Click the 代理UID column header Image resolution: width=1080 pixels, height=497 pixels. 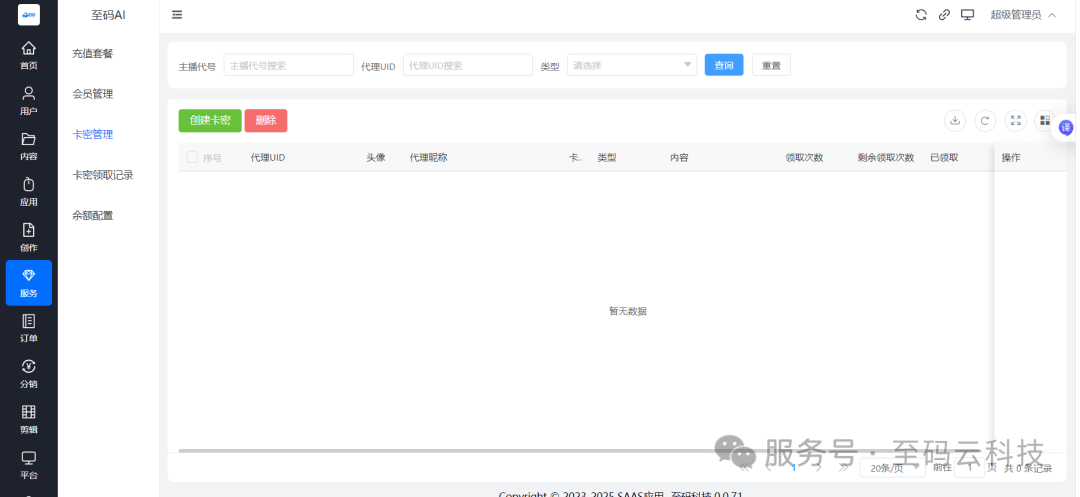click(x=268, y=158)
